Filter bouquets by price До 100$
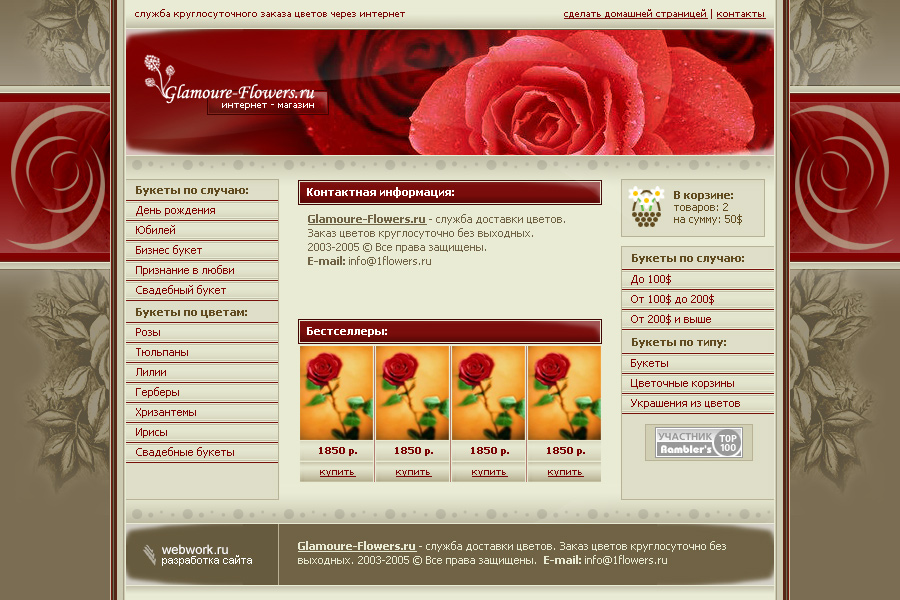The image size is (900, 600). pos(651,279)
